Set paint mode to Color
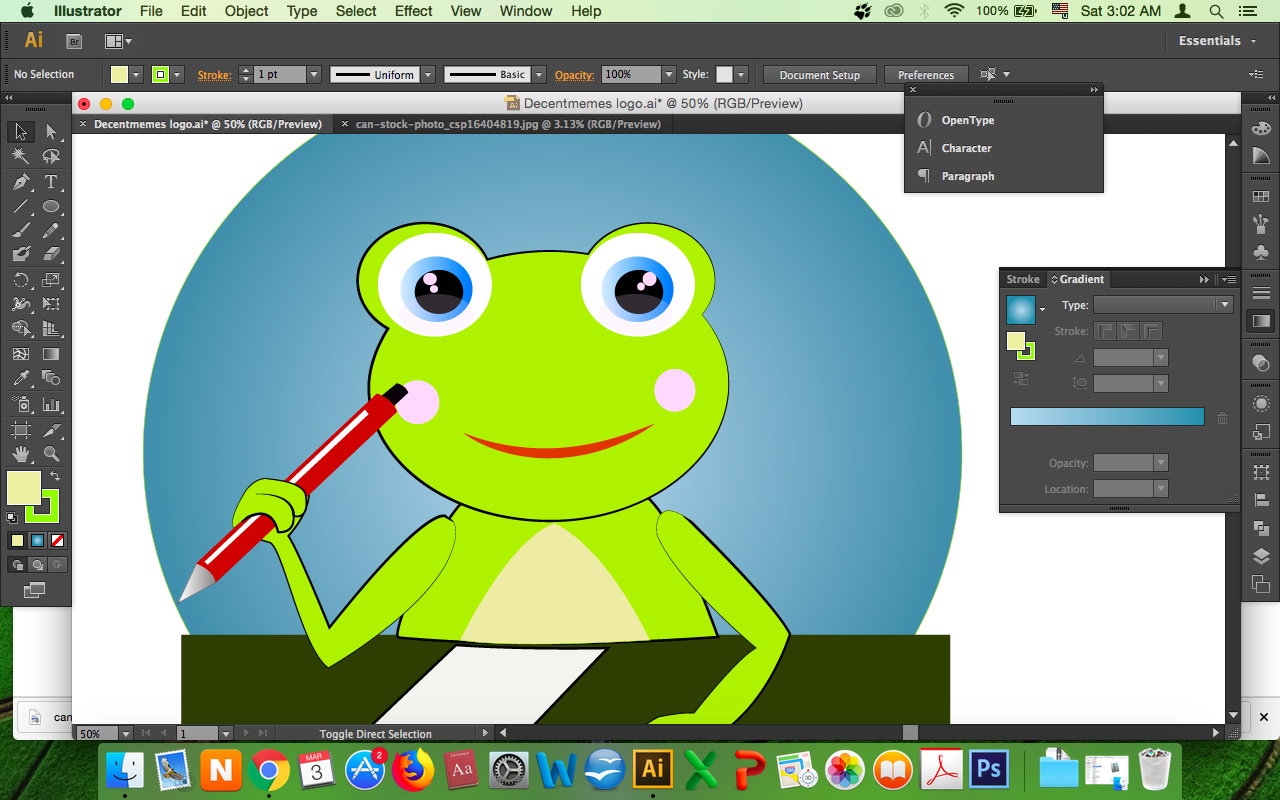The height and width of the screenshot is (800, 1280). 17,541
